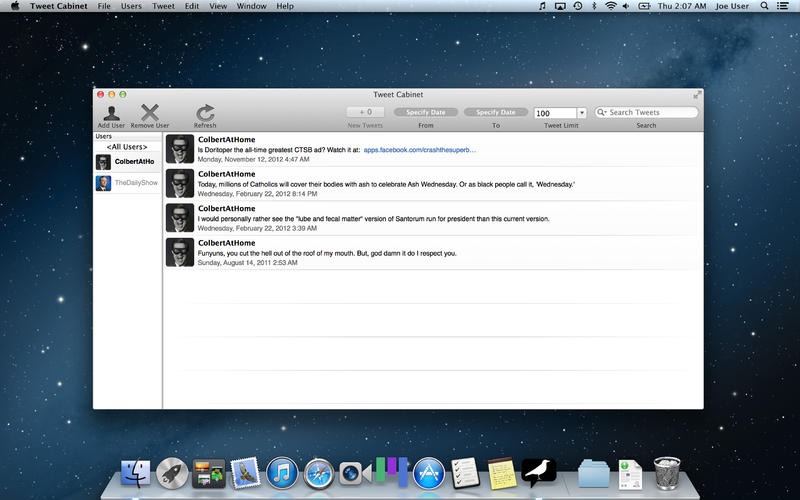Open the Tweet Cabinet application menu

click(x=59, y=6)
